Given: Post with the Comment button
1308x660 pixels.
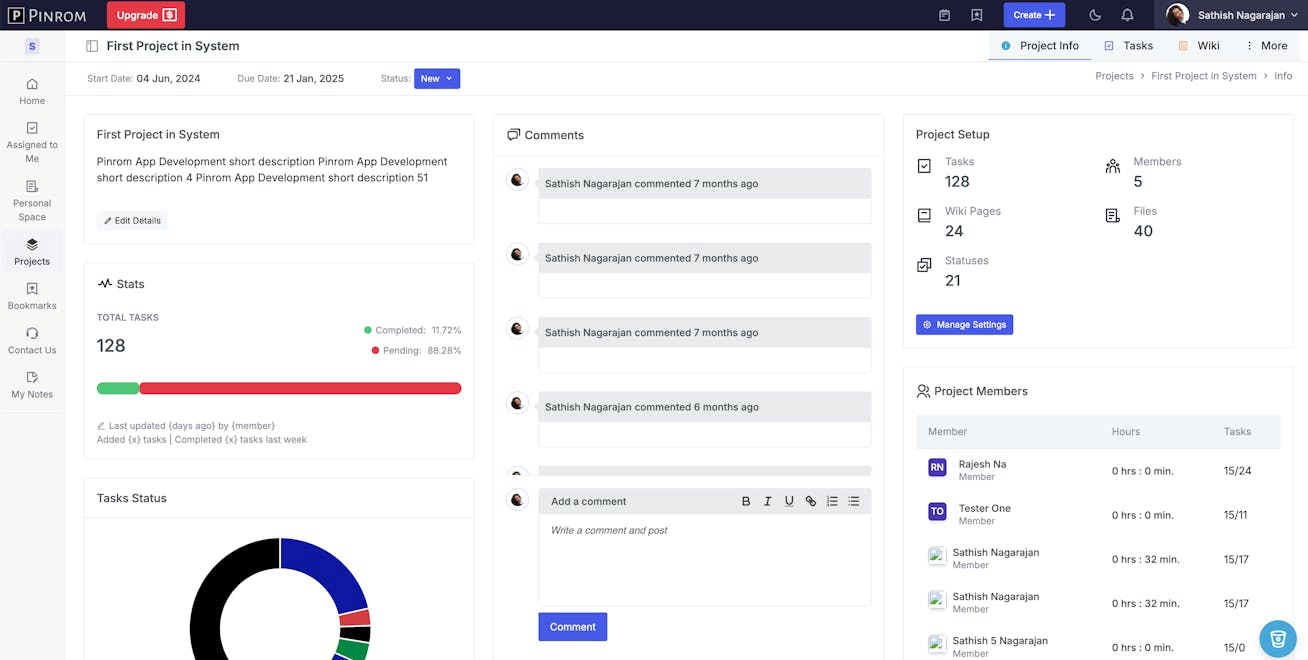Looking at the screenshot, I should 572,627.
